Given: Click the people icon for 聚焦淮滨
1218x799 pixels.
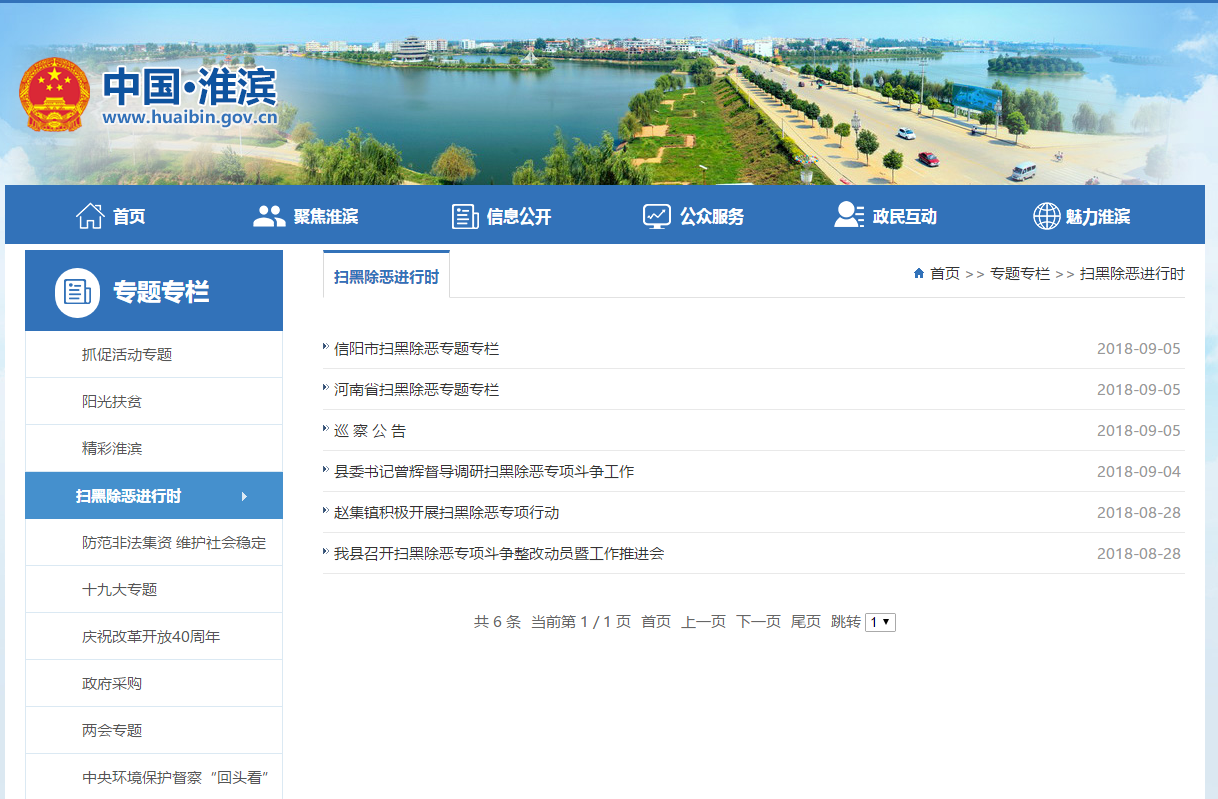Looking at the screenshot, I should point(269,216).
